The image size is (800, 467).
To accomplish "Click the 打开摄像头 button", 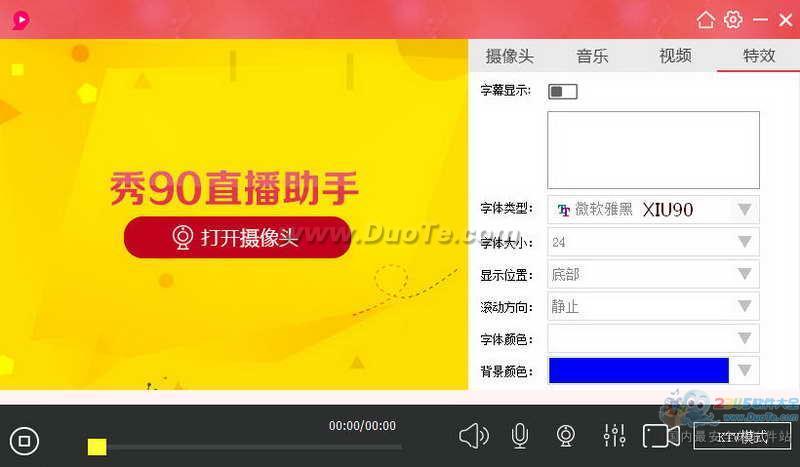I will 237,238.
